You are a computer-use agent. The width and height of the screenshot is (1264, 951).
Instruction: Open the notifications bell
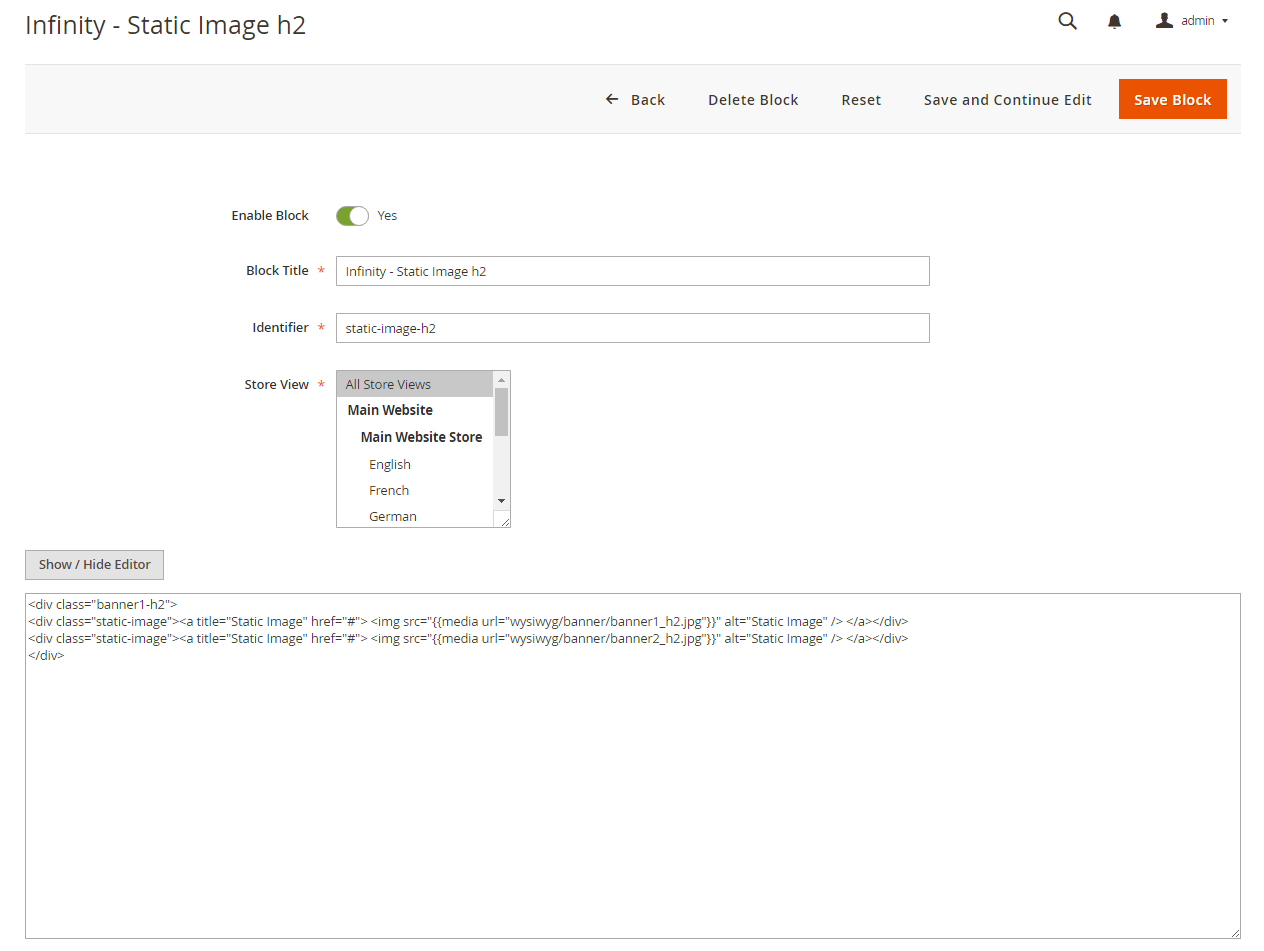[x=1114, y=21]
